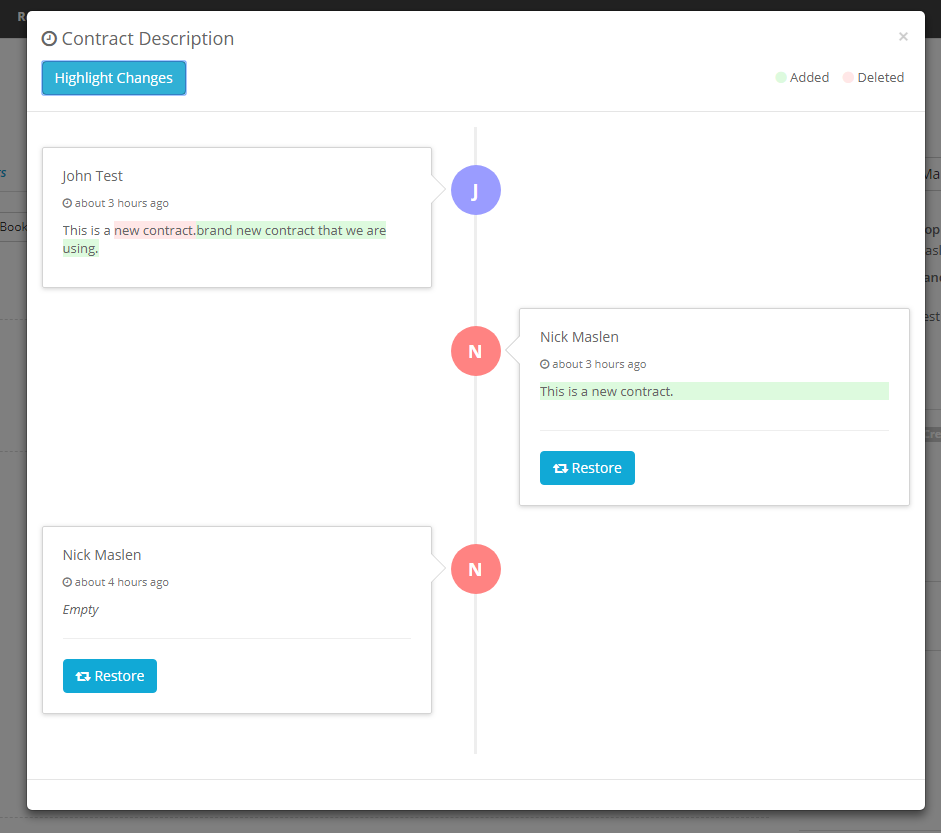
Task: Dismiss the Contract Description dialog
Action: 903,37
